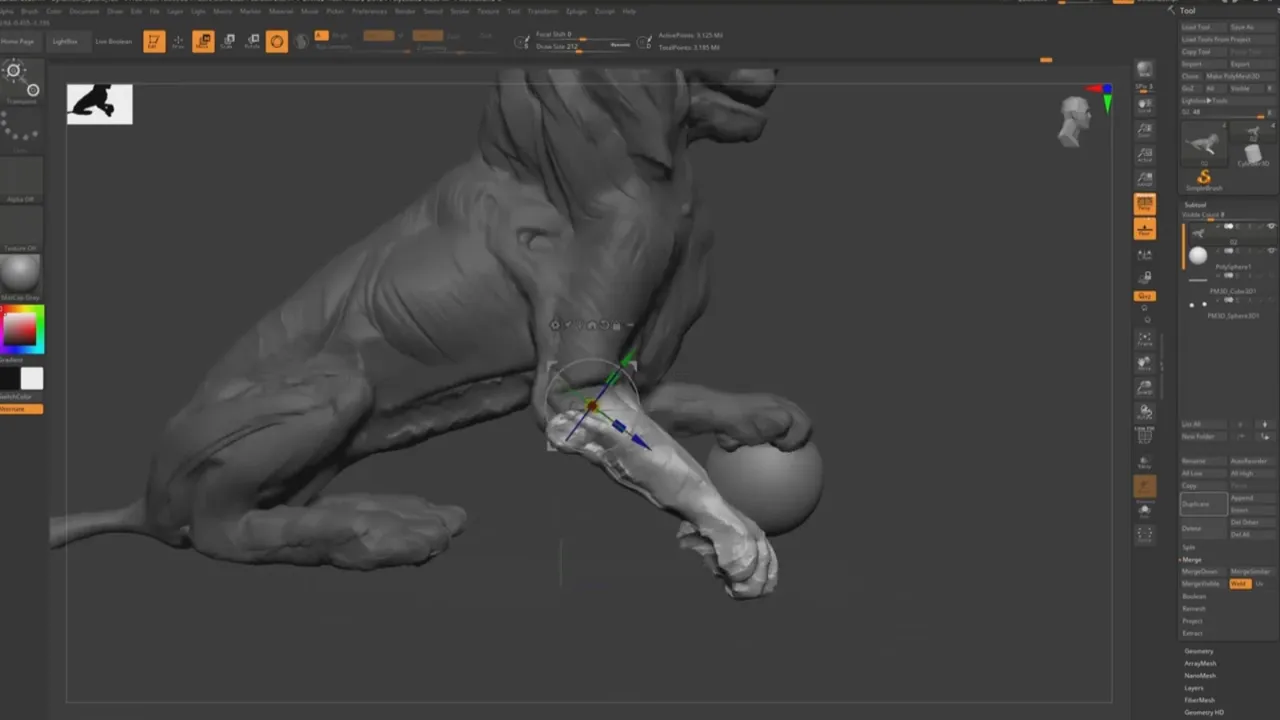
Task: Toggle the Gizmo 3D circle icon
Action: coord(277,41)
